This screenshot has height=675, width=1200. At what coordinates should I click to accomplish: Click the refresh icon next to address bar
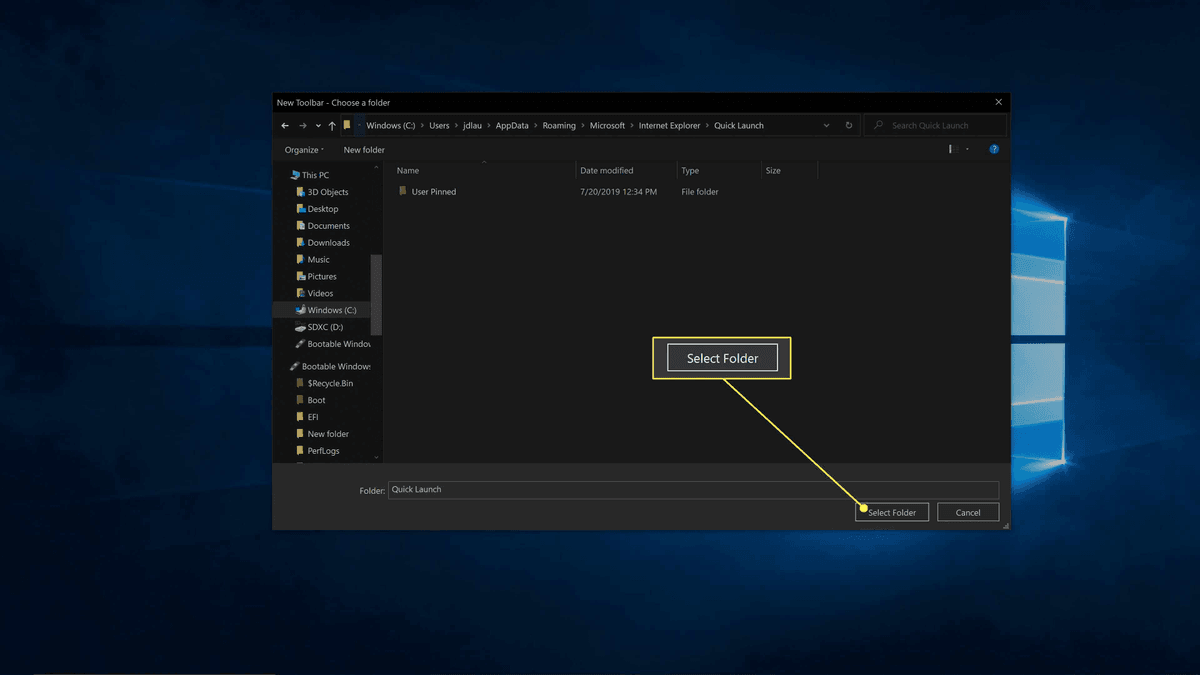coord(849,125)
